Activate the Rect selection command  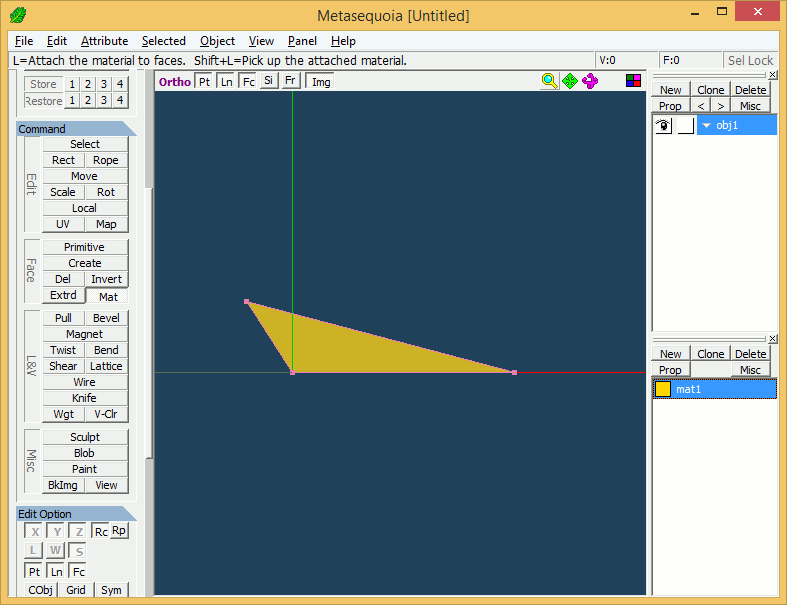[63, 160]
